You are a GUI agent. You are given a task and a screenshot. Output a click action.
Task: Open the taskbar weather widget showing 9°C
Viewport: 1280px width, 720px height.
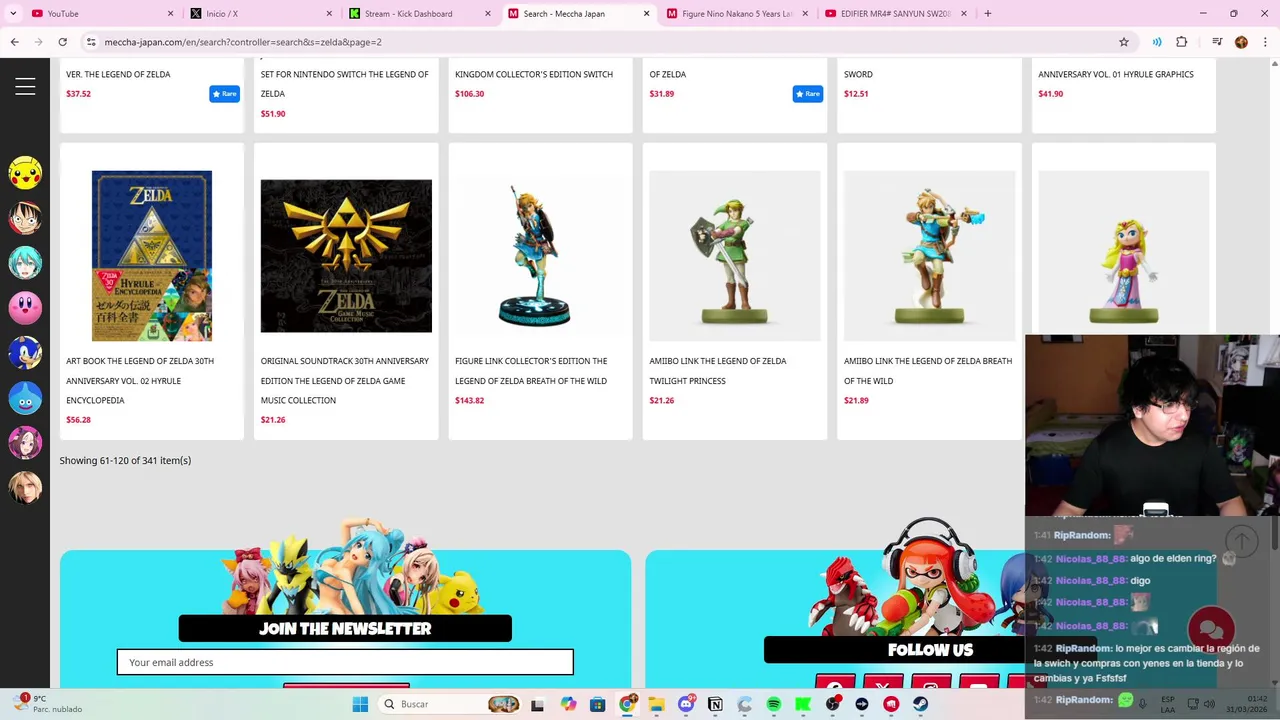[48, 704]
